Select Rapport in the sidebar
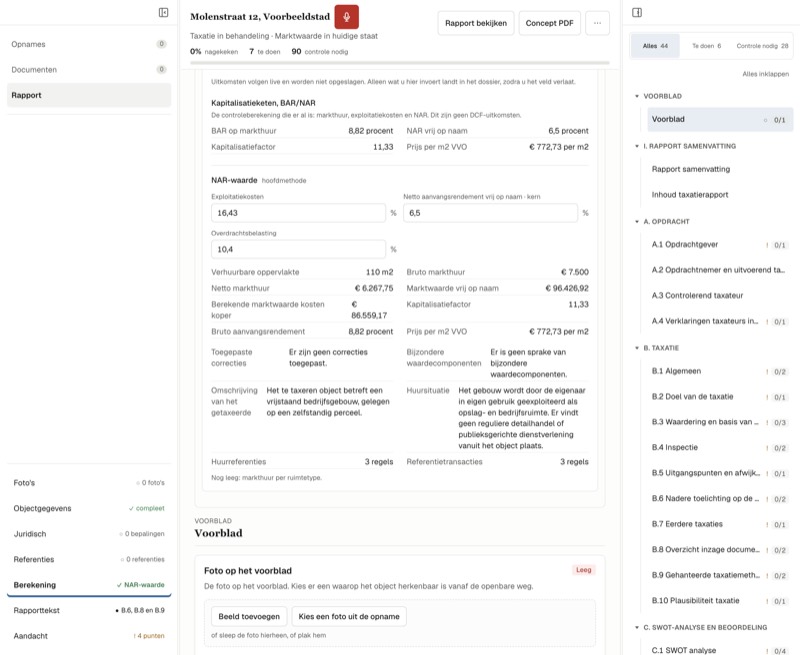This screenshot has width=800, height=655. pyautogui.click(x=89, y=95)
